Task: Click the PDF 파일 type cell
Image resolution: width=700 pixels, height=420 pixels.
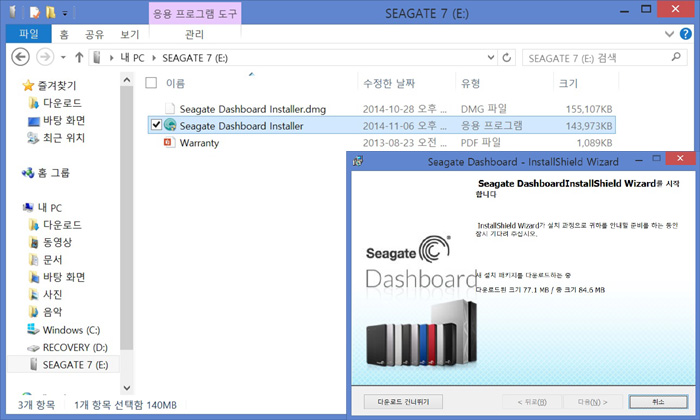Action: 480,142
